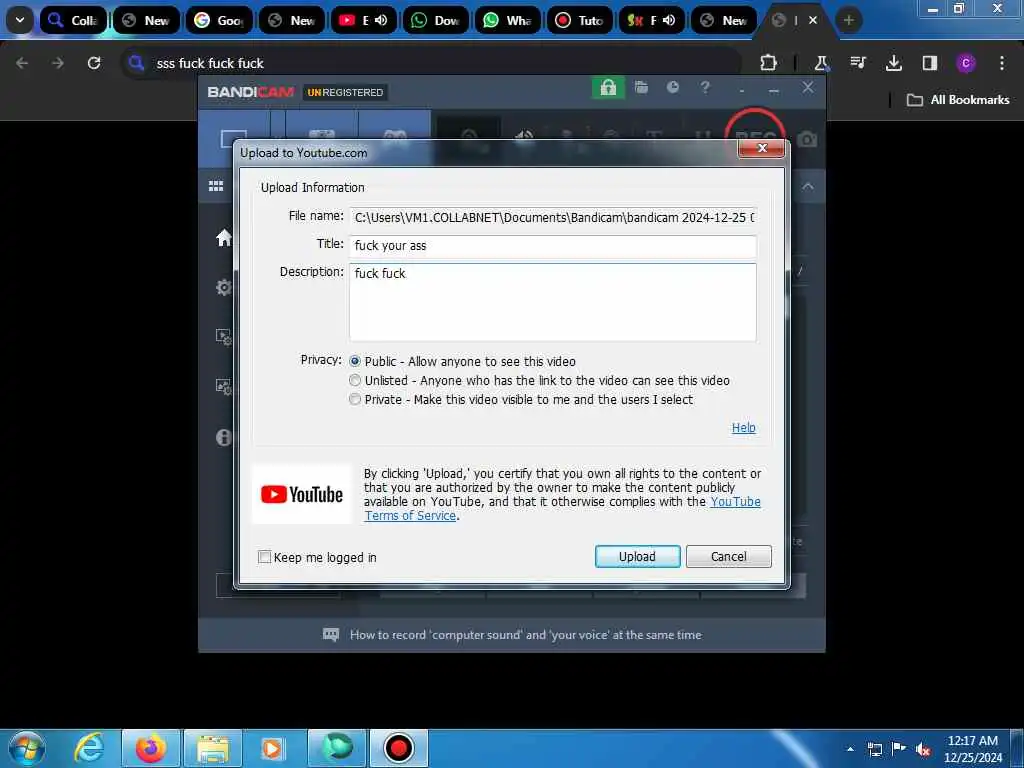Click the Bandicam grid menu icon

coord(216,186)
